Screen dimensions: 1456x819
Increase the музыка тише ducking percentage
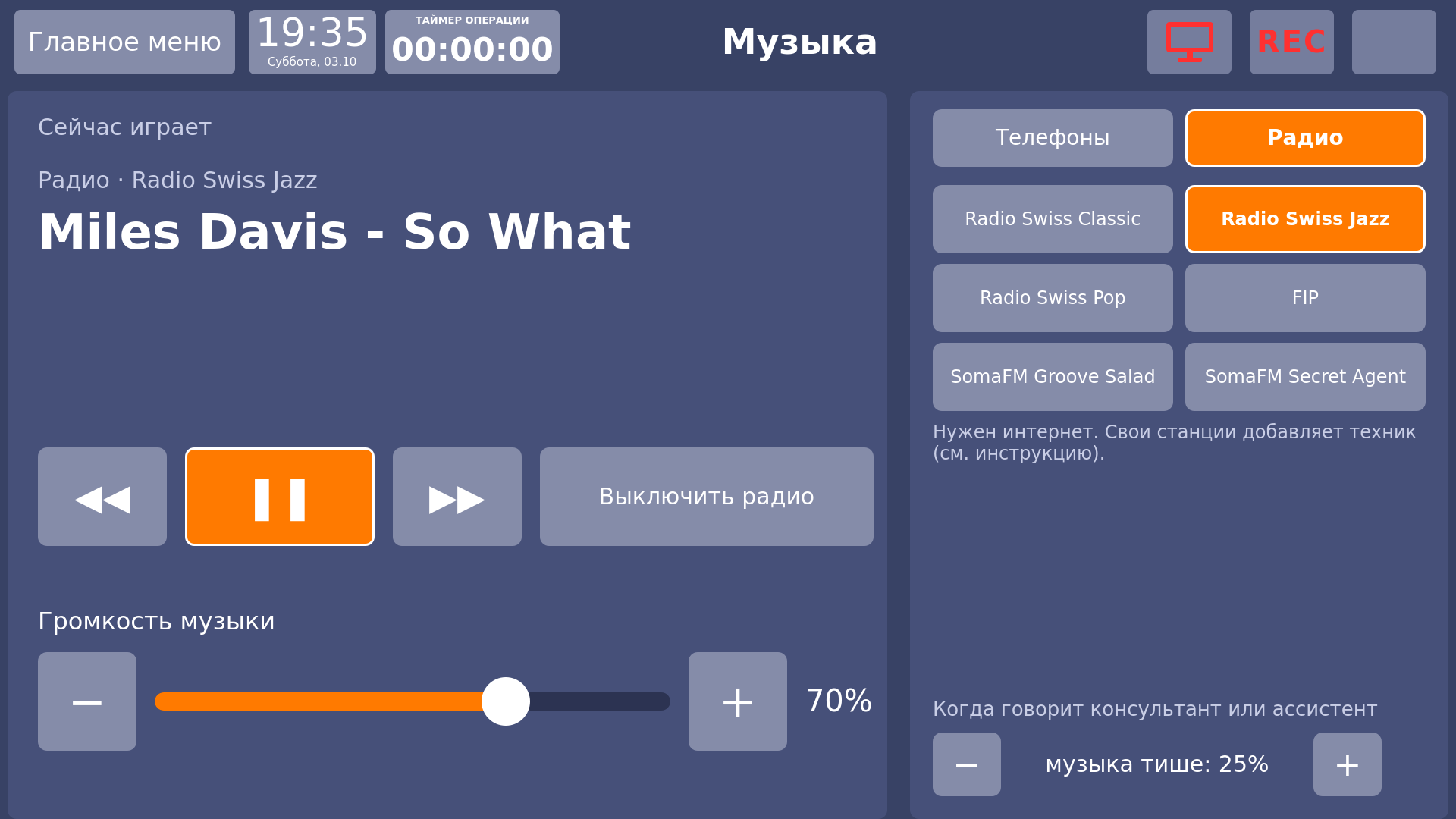[1348, 764]
